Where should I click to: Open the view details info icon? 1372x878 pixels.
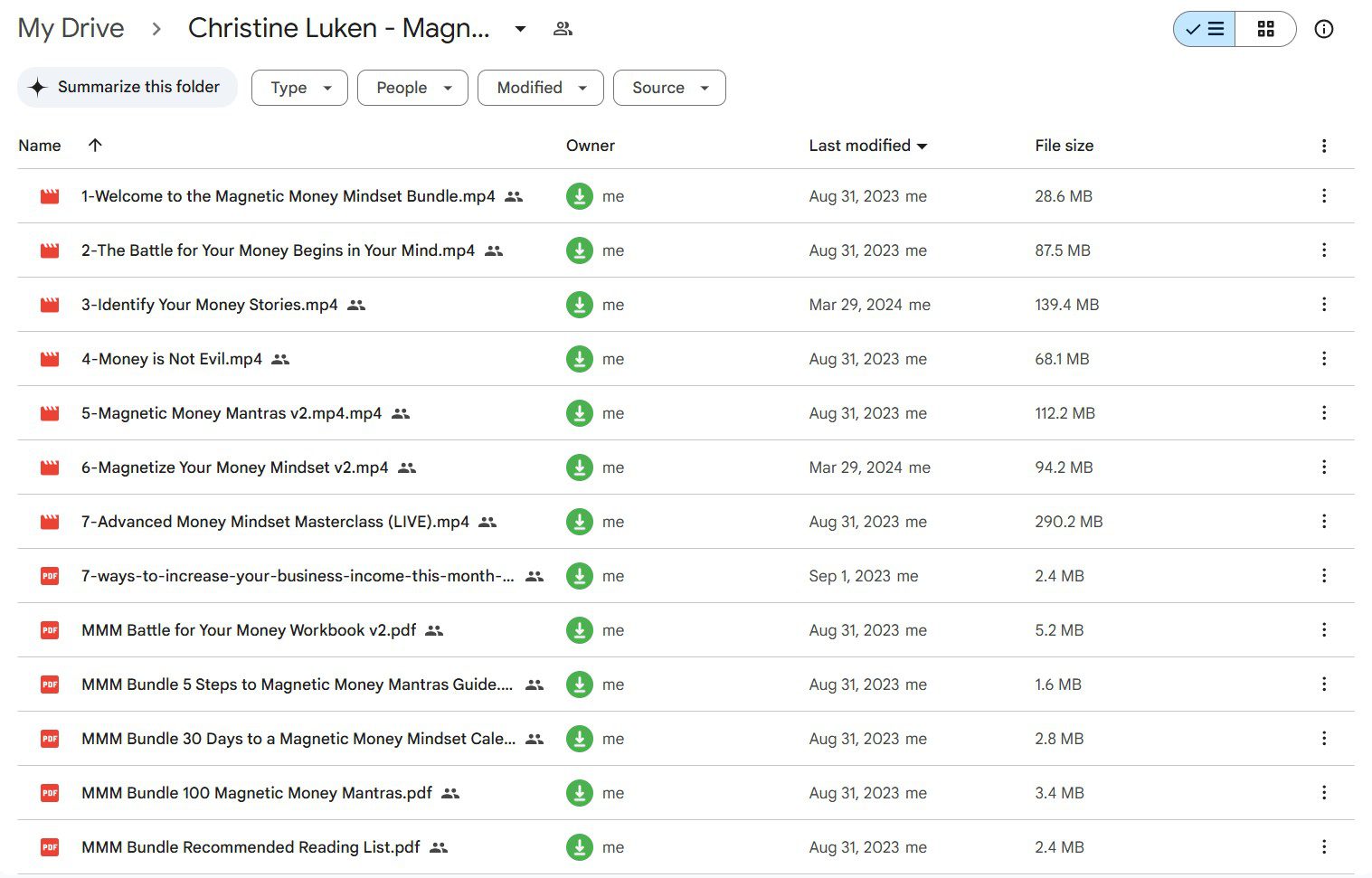click(x=1324, y=29)
